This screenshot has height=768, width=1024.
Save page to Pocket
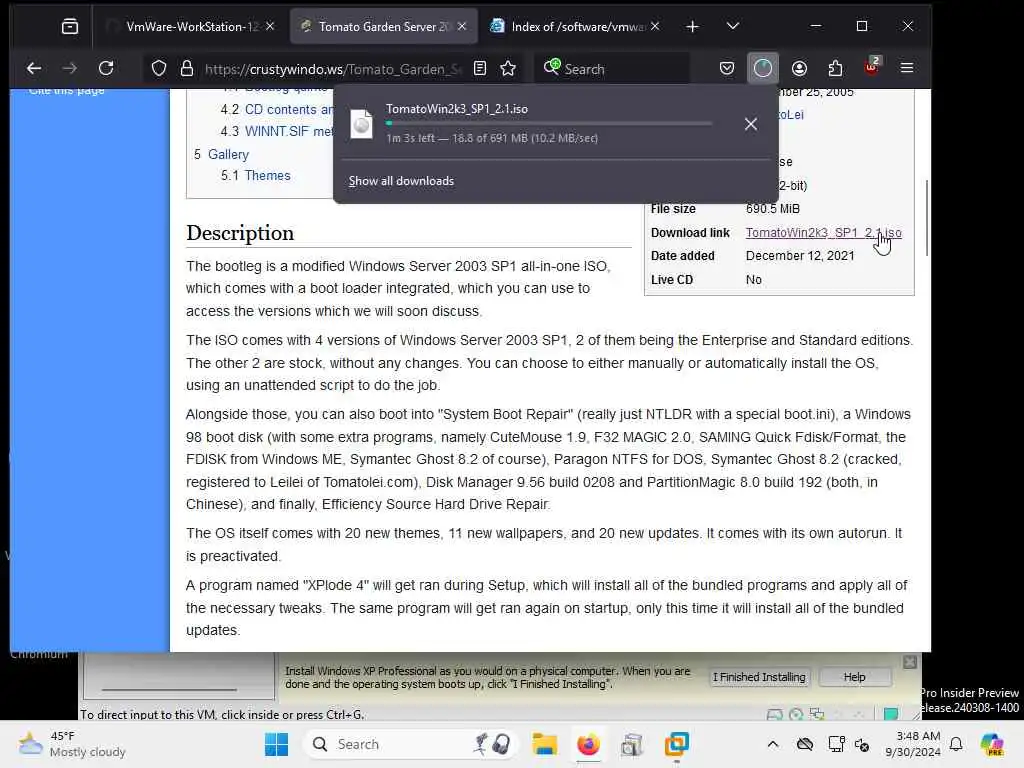[x=727, y=69]
